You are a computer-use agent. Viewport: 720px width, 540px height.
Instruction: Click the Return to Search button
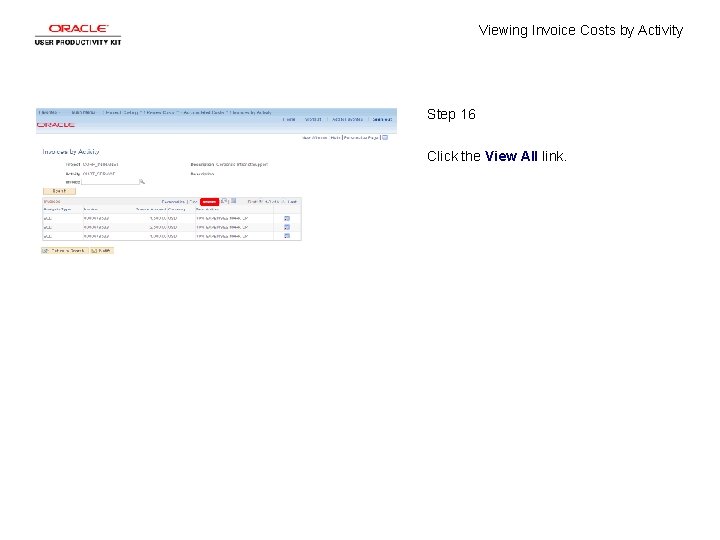[64, 251]
